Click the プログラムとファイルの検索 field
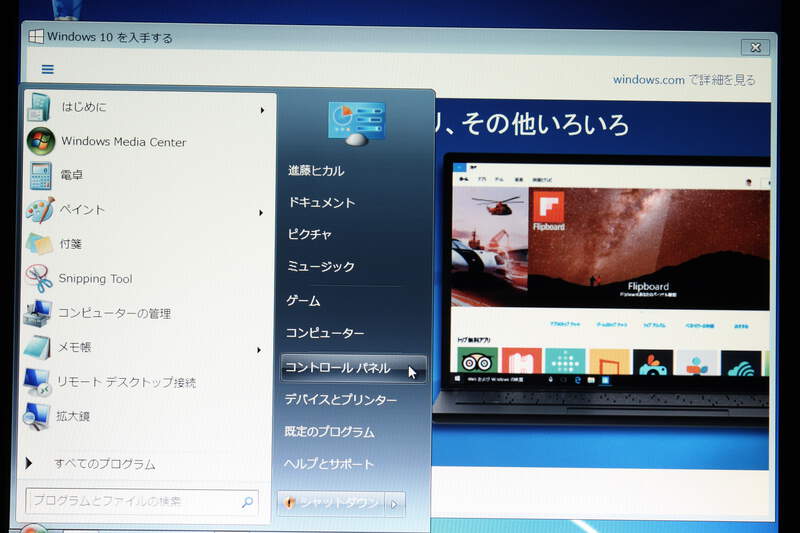The image size is (800, 533). point(142,502)
